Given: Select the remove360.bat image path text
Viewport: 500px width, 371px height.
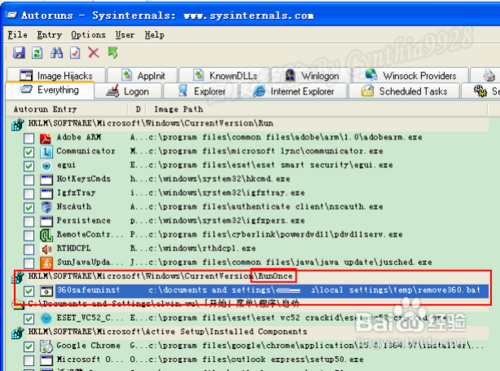Looking at the screenshot, I should click(315, 290).
